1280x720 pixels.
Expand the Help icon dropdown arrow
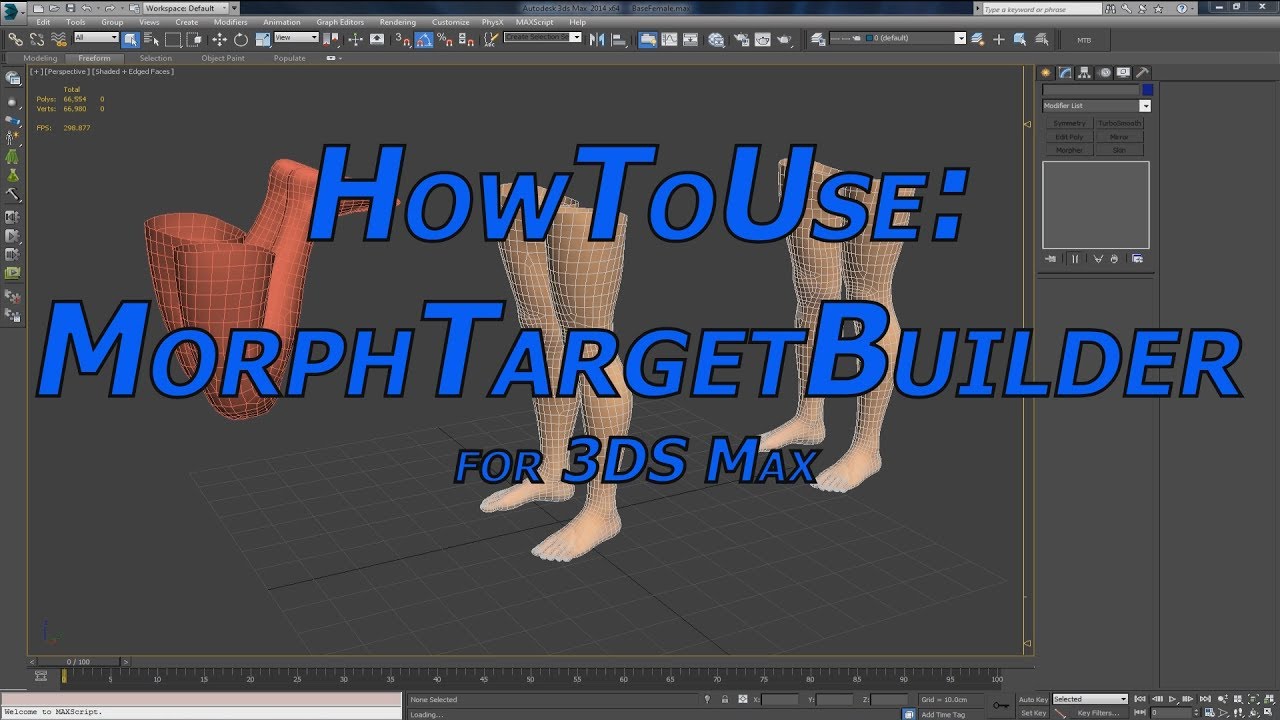pos(1192,9)
